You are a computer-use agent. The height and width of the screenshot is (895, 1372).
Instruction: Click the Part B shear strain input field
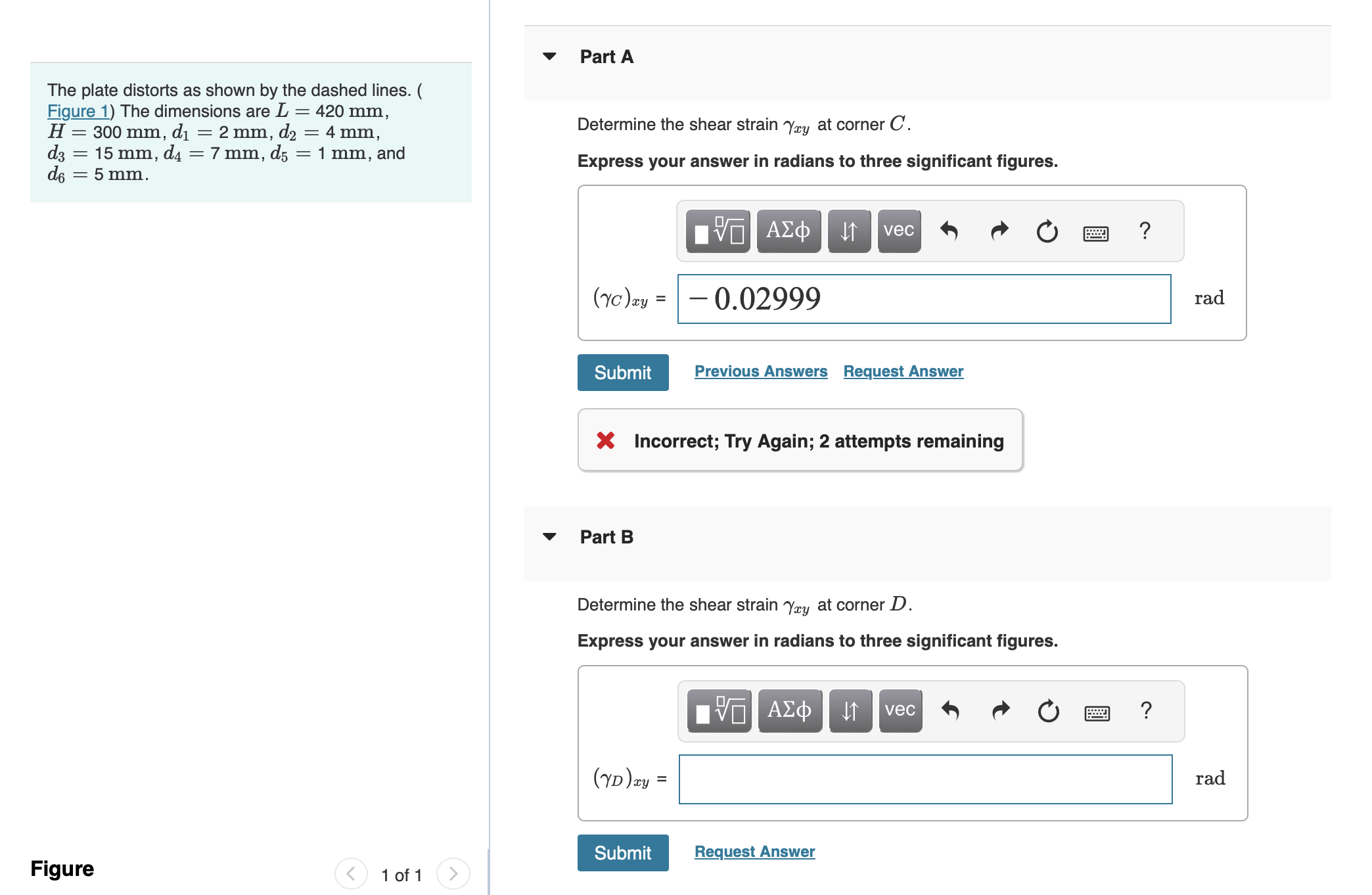pos(925,779)
